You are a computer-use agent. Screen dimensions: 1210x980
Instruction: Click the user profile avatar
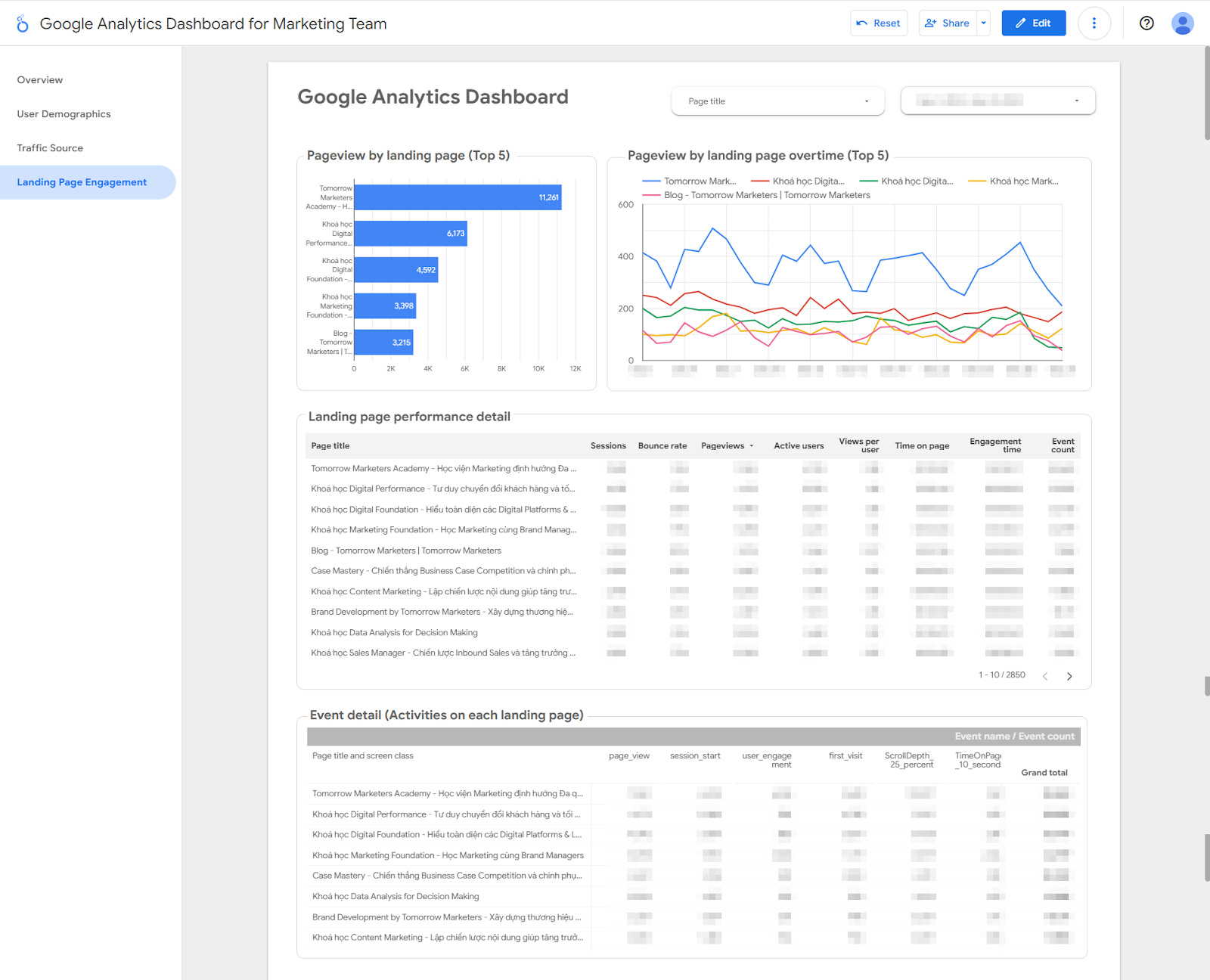1182,23
